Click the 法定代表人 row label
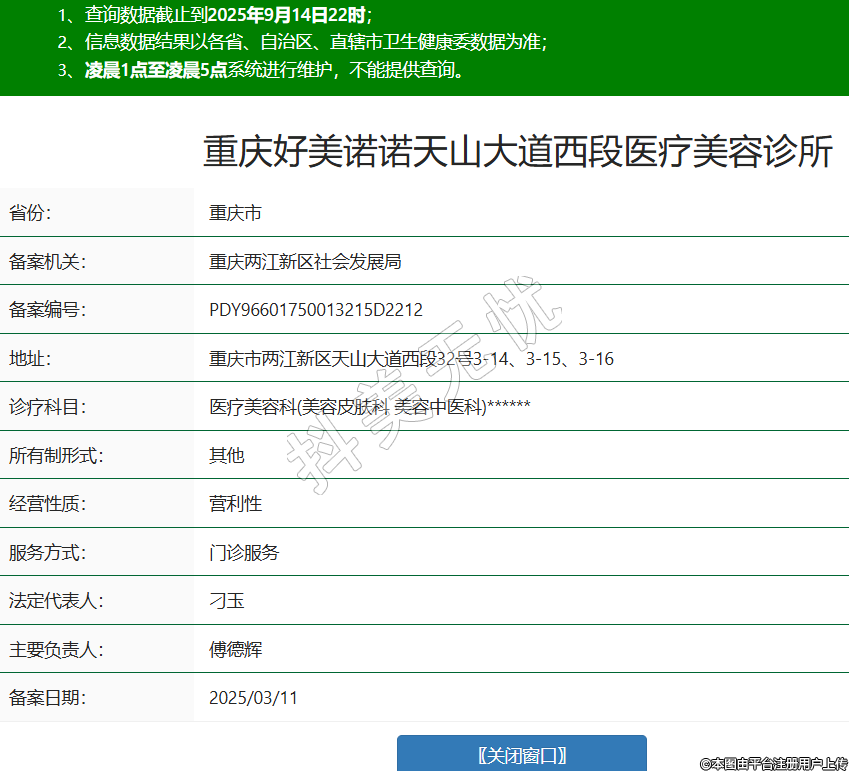The width and height of the screenshot is (849, 771). [57, 601]
